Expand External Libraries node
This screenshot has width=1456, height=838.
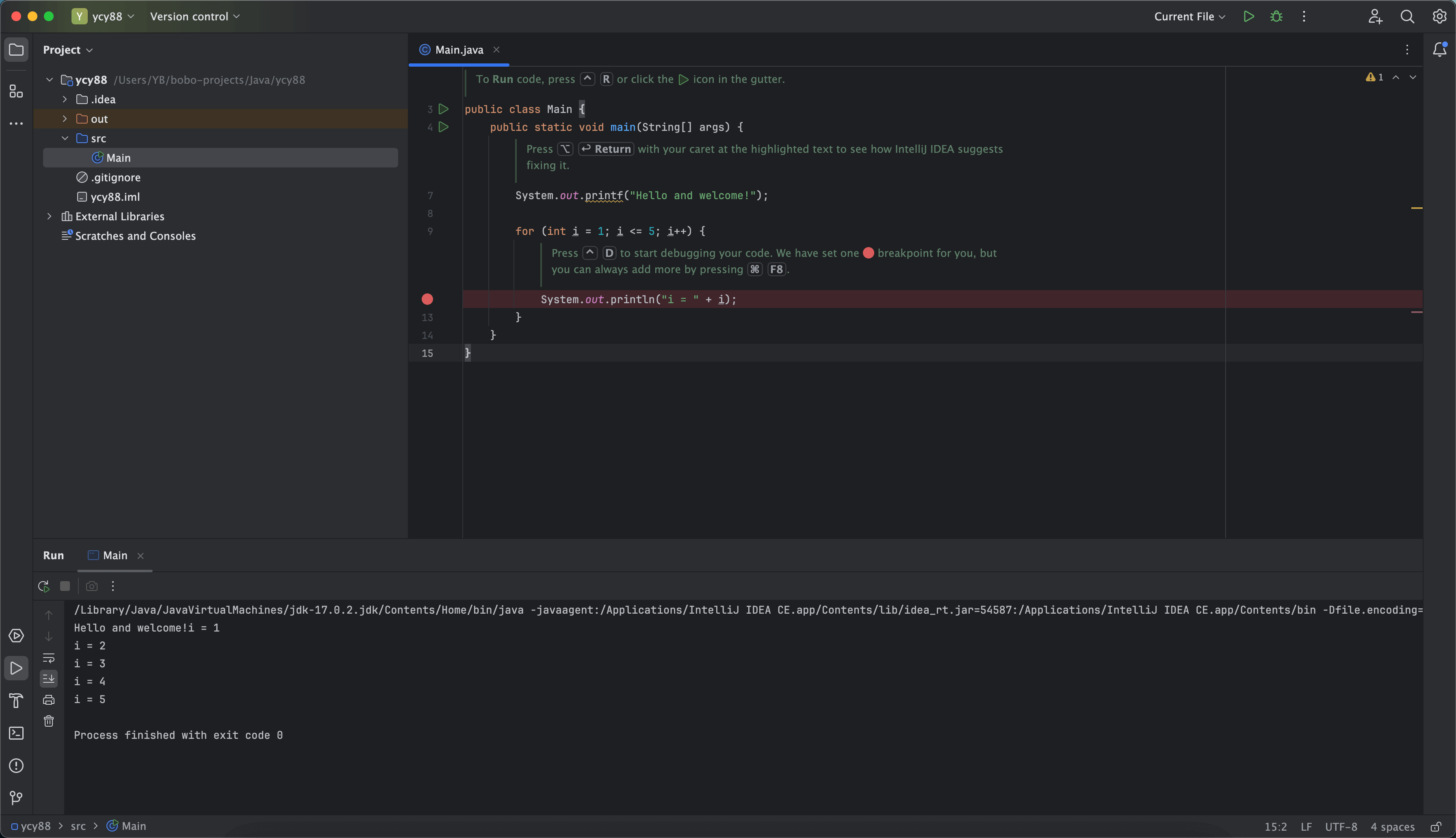(50, 216)
